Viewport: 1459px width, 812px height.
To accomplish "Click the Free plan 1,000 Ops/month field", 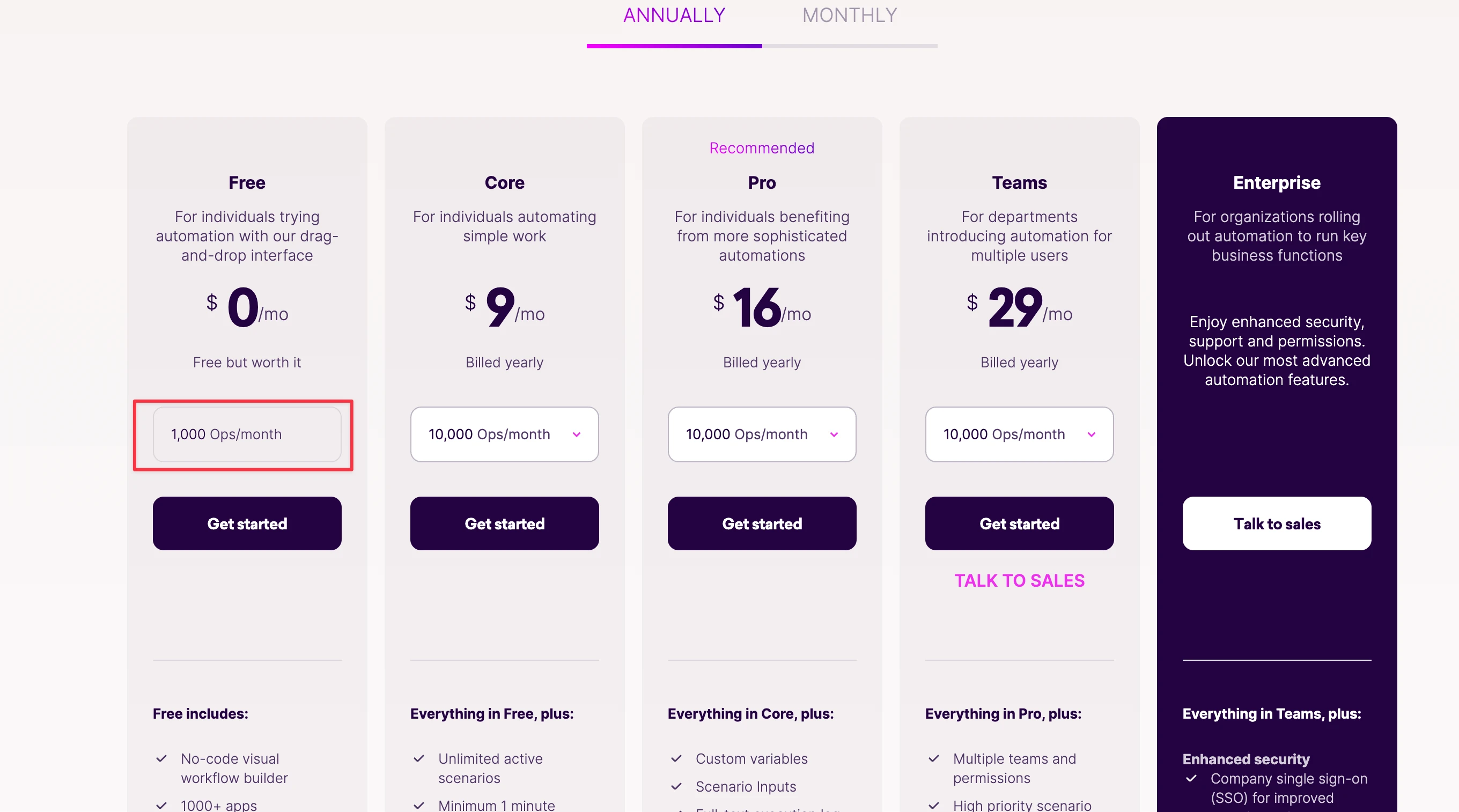I will click(x=247, y=434).
